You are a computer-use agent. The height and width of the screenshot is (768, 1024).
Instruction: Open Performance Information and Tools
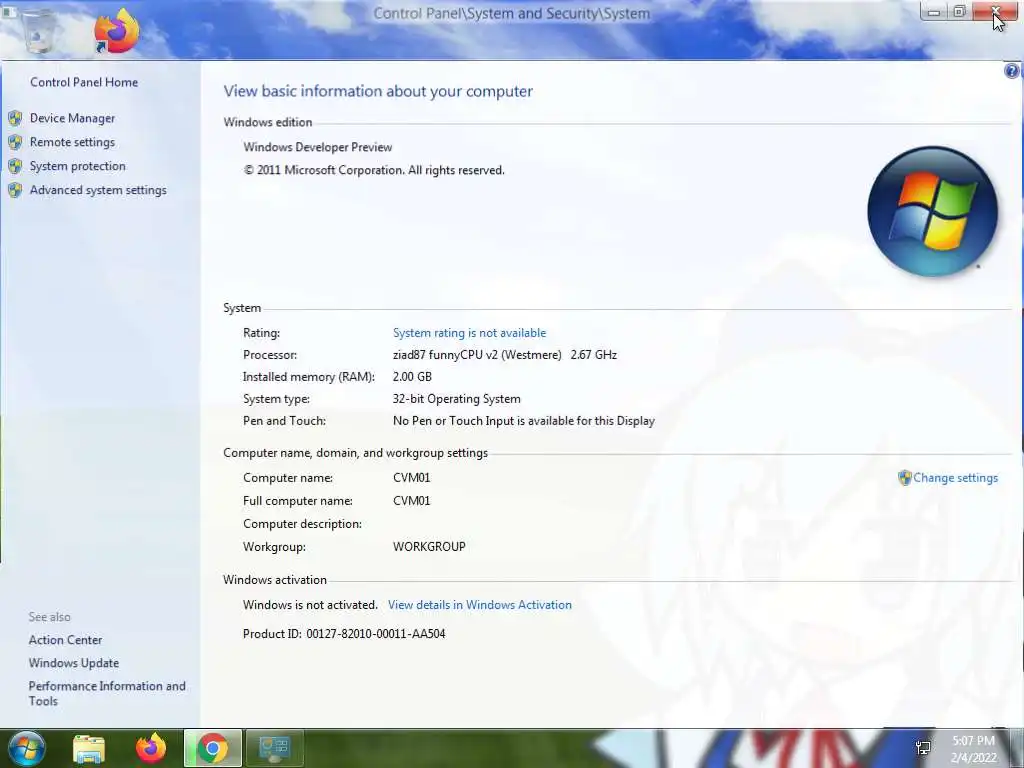click(x=107, y=694)
